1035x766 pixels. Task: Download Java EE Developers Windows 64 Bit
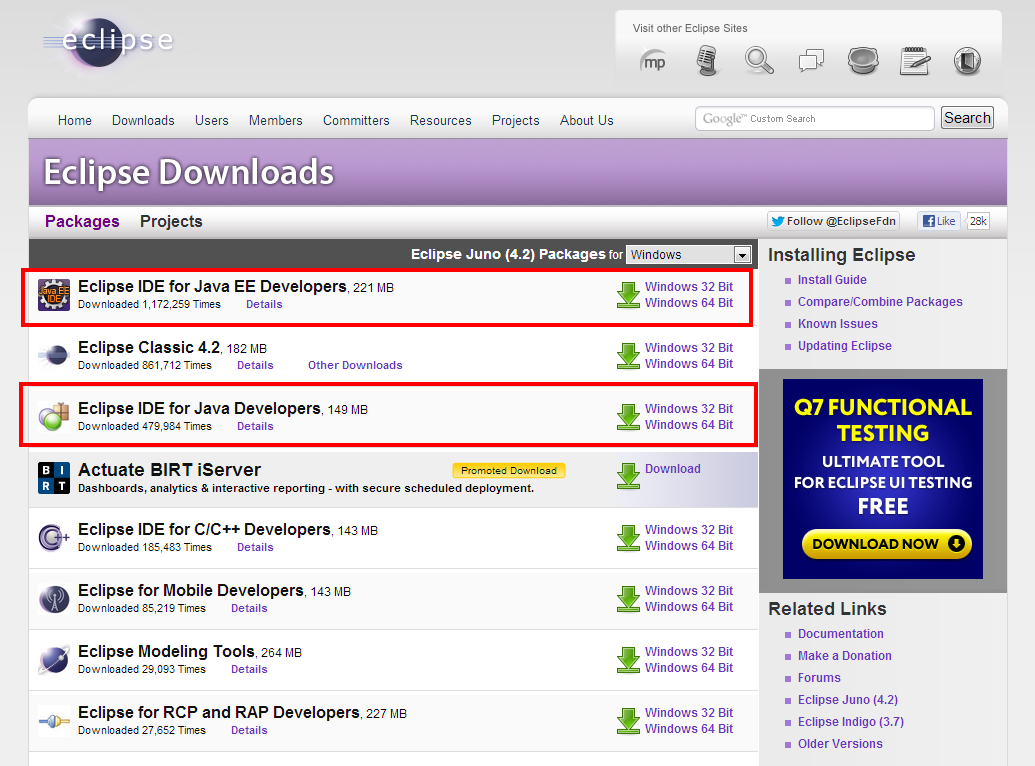pos(688,302)
